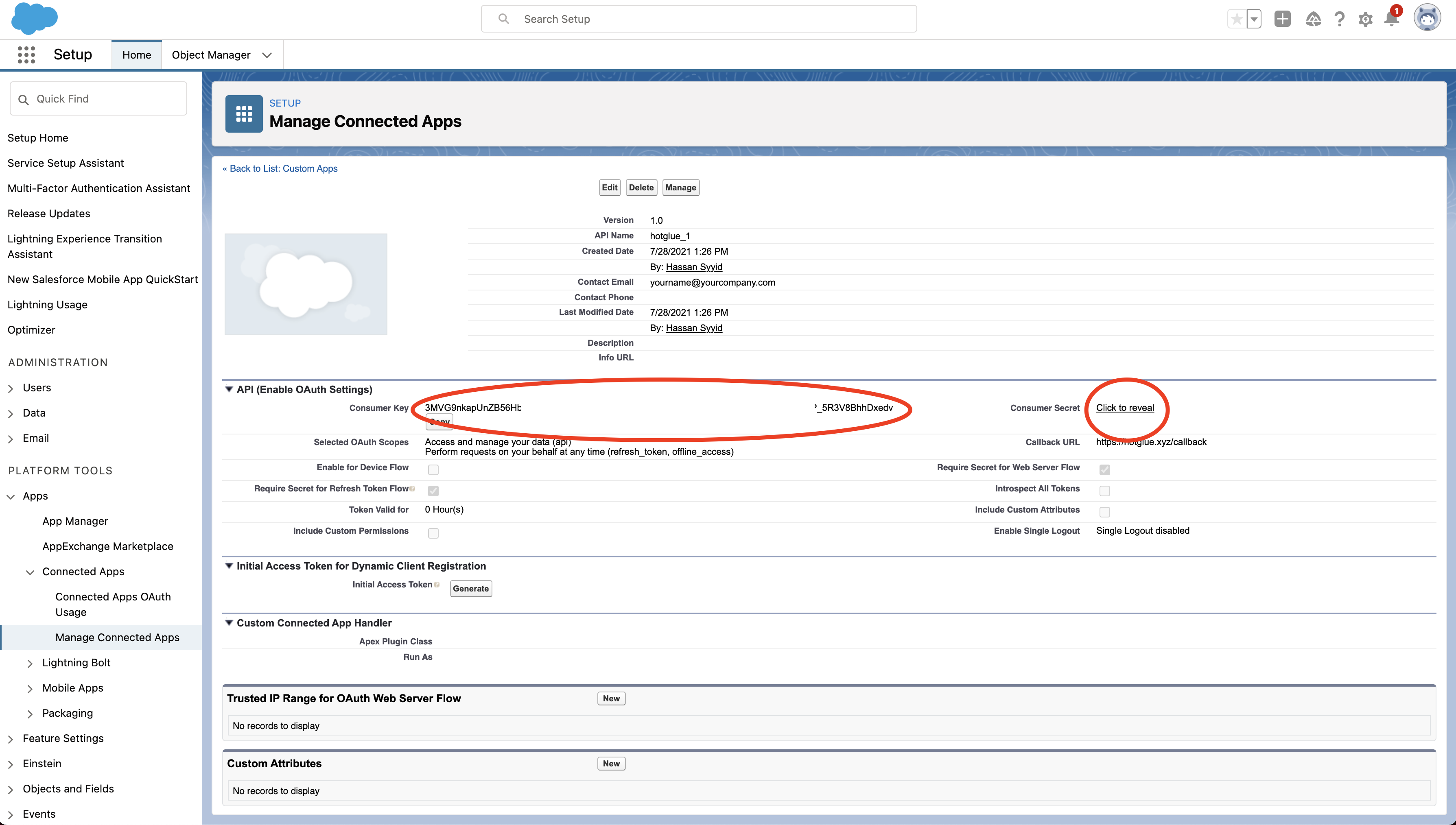This screenshot has height=825, width=1456.
Task: Collapse the Custom Connected App Handler section
Action: coord(229,623)
